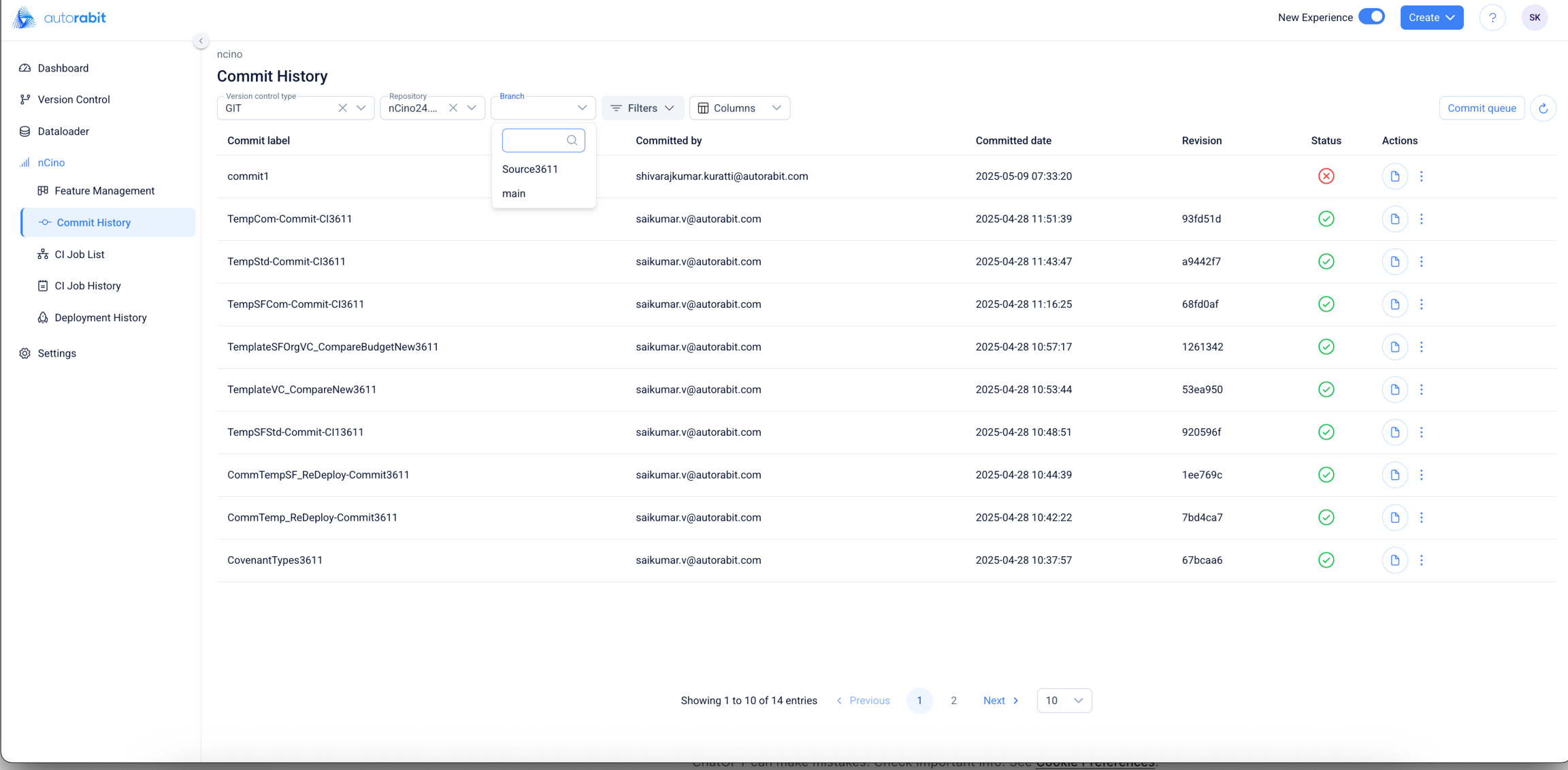
Task: Click the refresh icon beside Commit queue
Action: [x=1543, y=108]
